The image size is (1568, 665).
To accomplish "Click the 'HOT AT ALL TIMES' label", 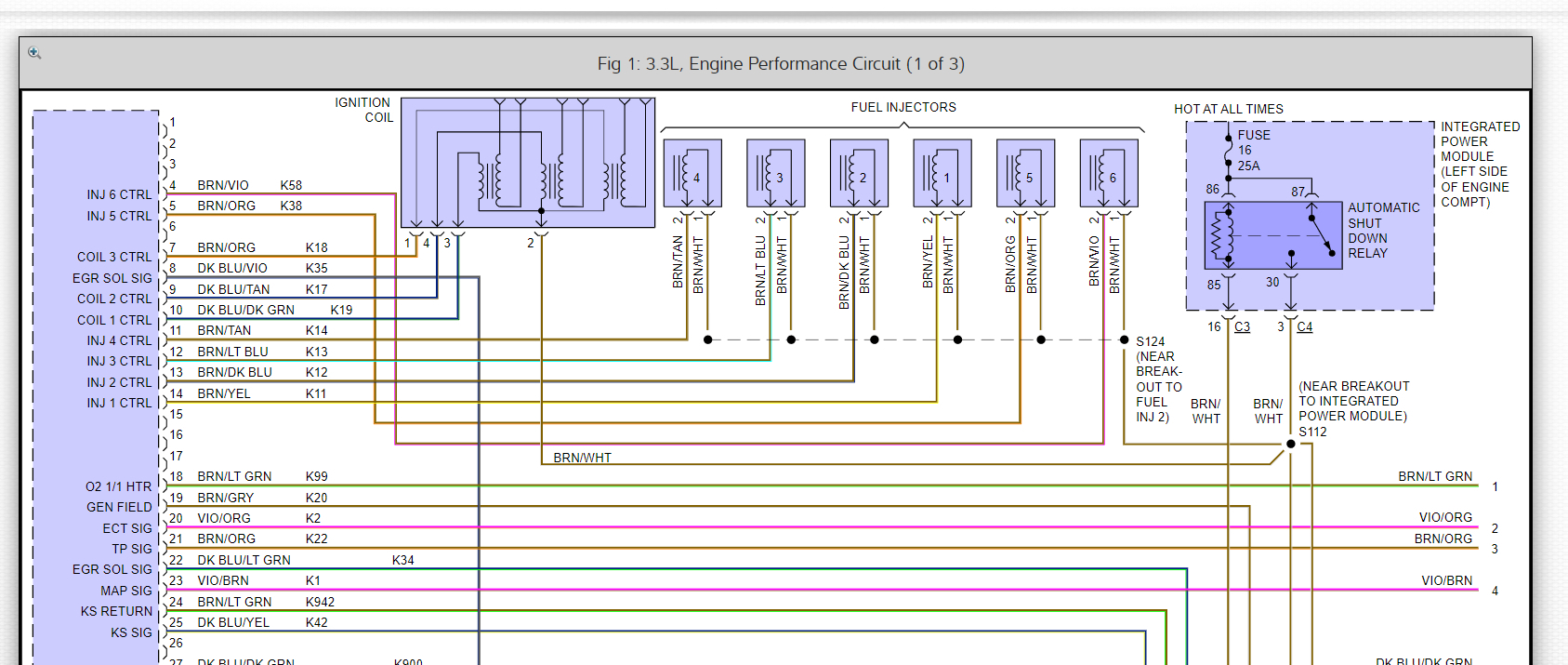I will click(x=1228, y=110).
